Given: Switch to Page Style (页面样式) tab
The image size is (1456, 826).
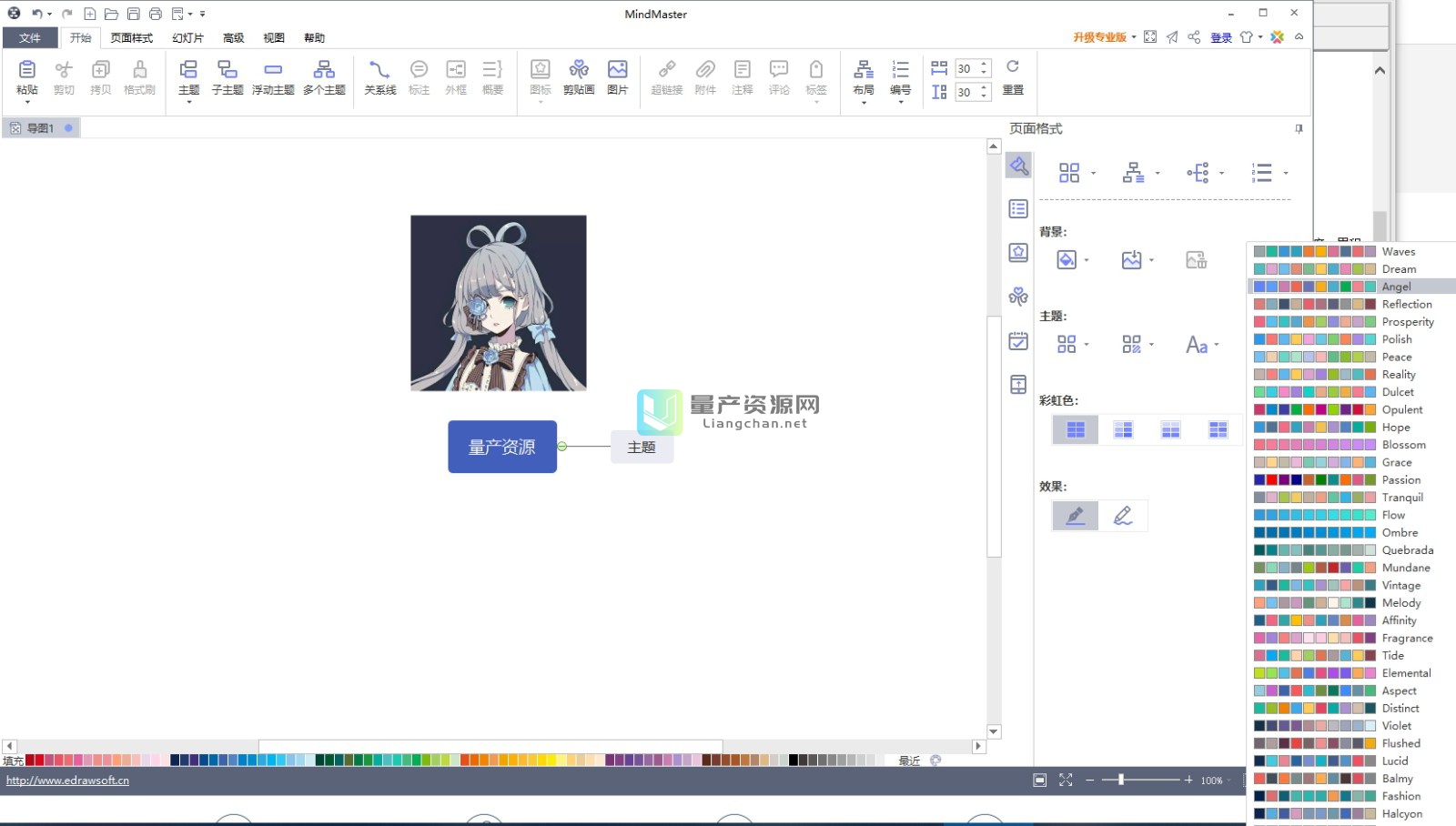Looking at the screenshot, I should coord(132,37).
